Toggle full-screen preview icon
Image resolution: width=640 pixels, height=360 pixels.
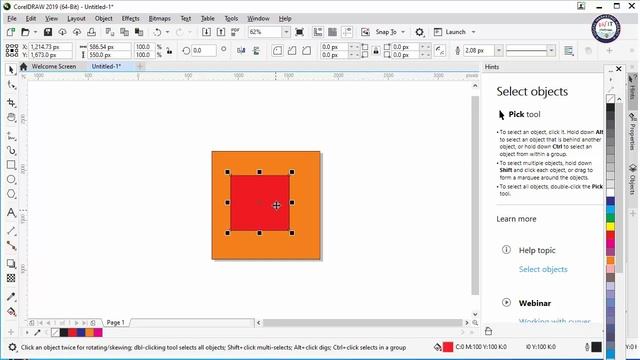[x=300, y=32]
